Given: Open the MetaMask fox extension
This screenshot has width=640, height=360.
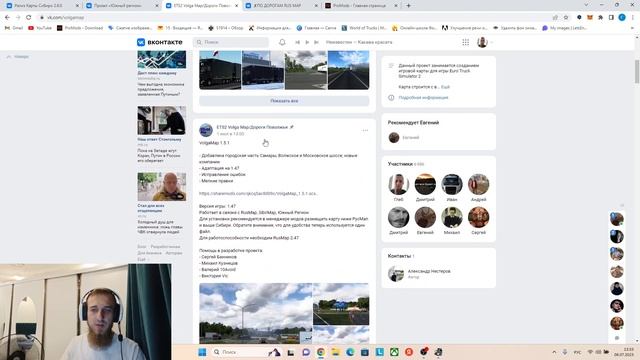Looking at the screenshot, I should click(590, 18).
